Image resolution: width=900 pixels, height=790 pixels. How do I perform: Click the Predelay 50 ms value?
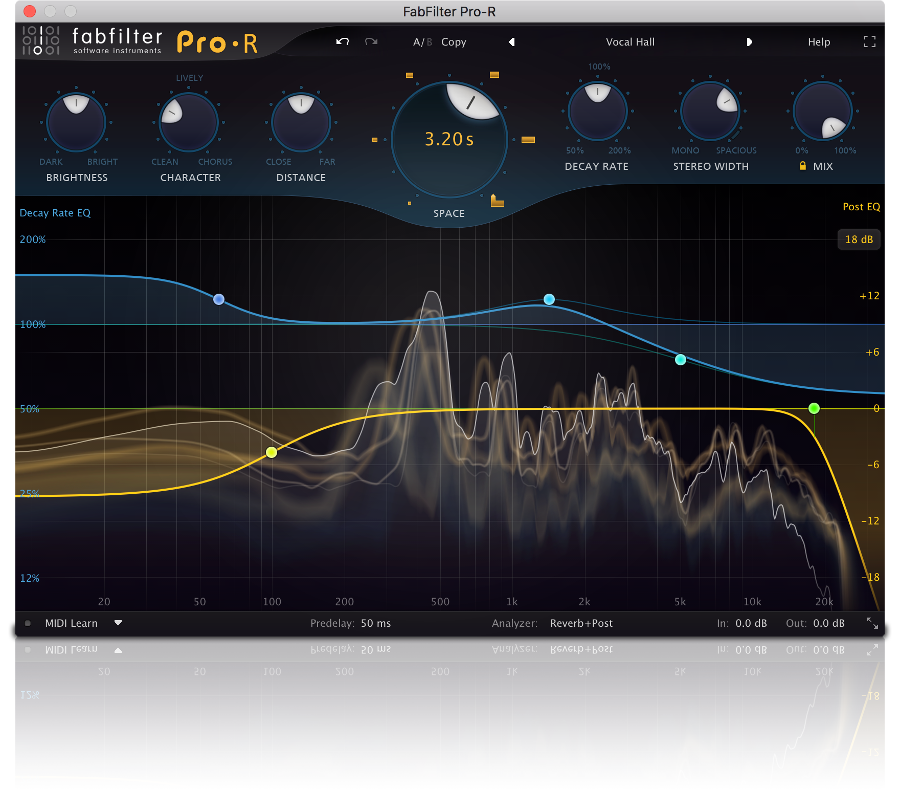[x=375, y=623]
